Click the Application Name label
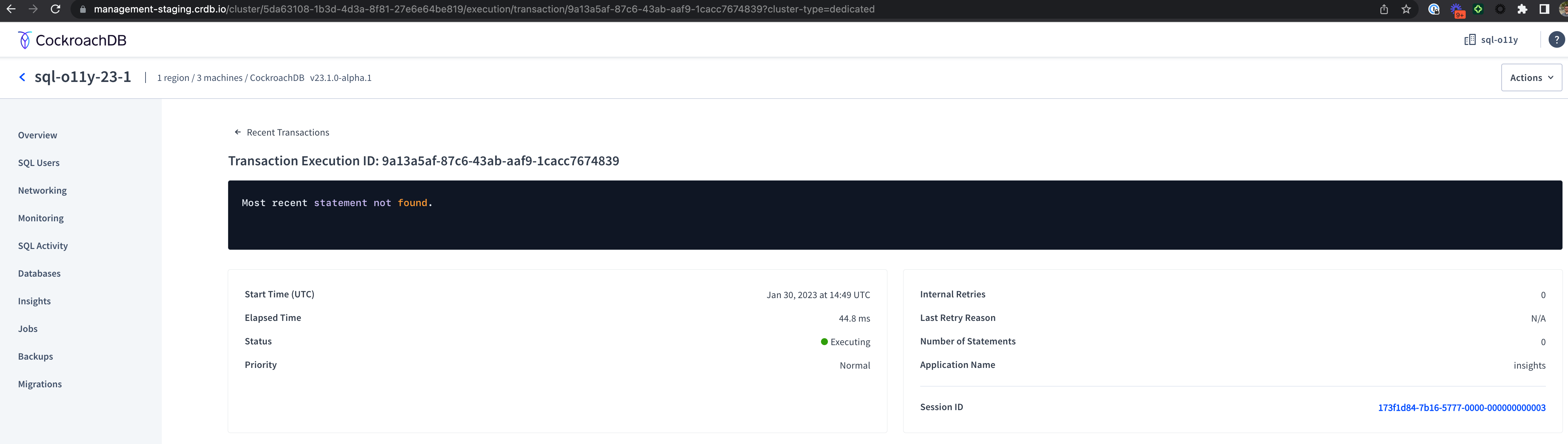The width and height of the screenshot is (1568, 444). tap(958, 365)
